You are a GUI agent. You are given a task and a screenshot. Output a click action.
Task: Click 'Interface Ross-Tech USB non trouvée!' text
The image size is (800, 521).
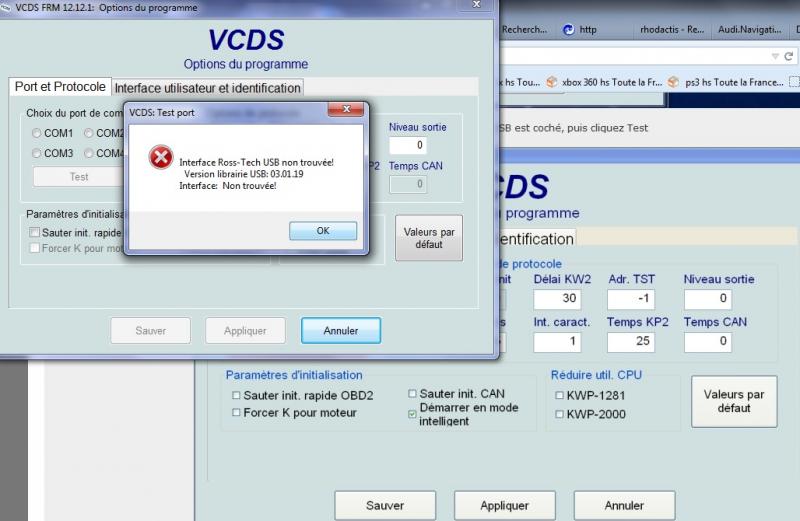(256, 162)
